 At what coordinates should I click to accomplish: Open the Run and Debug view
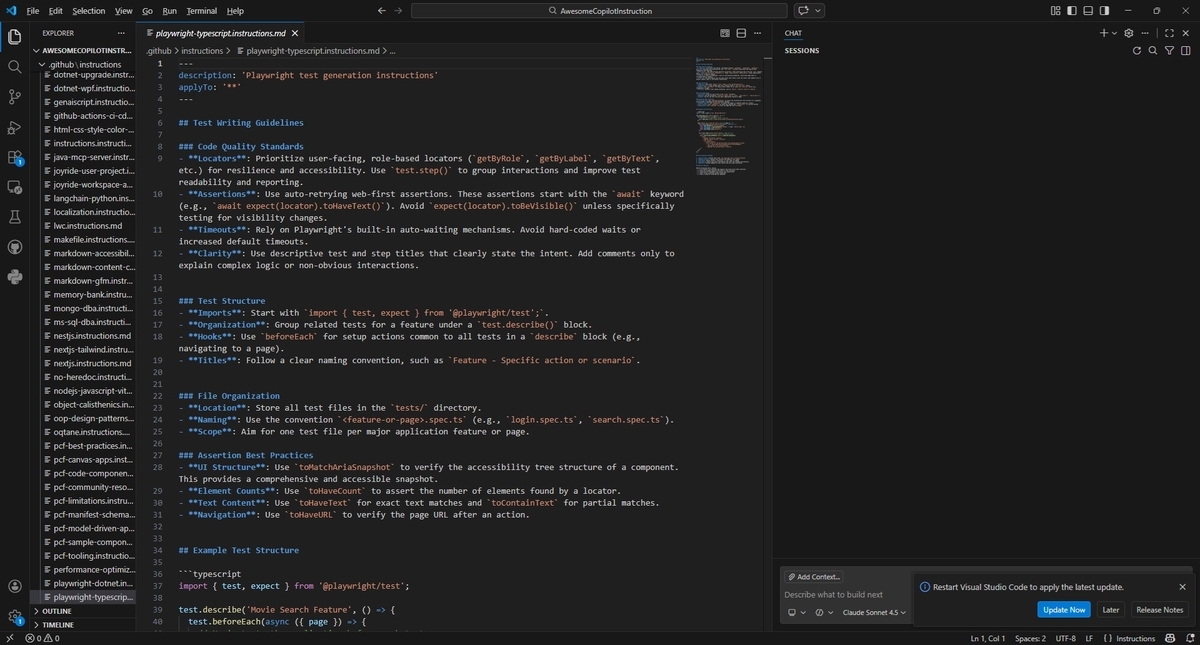tap(14, 127)
